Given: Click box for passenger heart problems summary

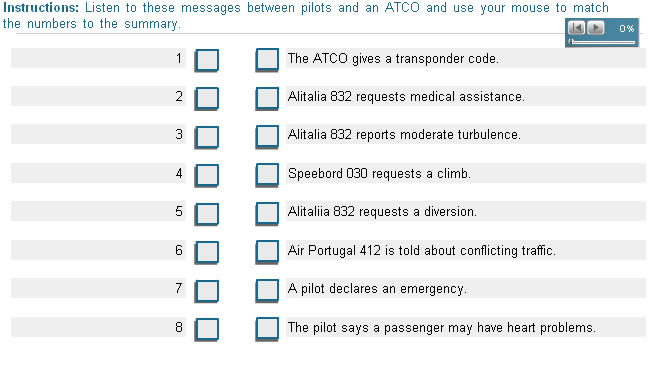Looking at the screenshot, I should pyautogui.click(x=267, y=329).
